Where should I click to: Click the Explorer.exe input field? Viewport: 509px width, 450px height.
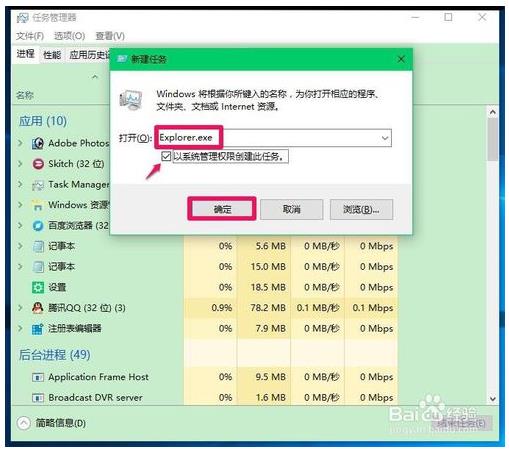click(x=273, y=138)
